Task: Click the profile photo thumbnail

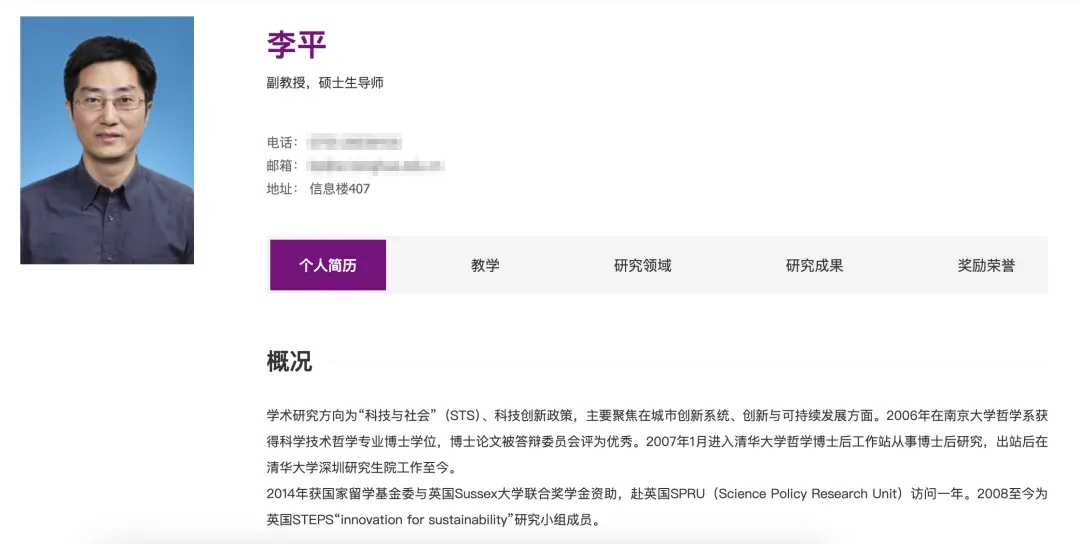Action: [x=107, y=140]
